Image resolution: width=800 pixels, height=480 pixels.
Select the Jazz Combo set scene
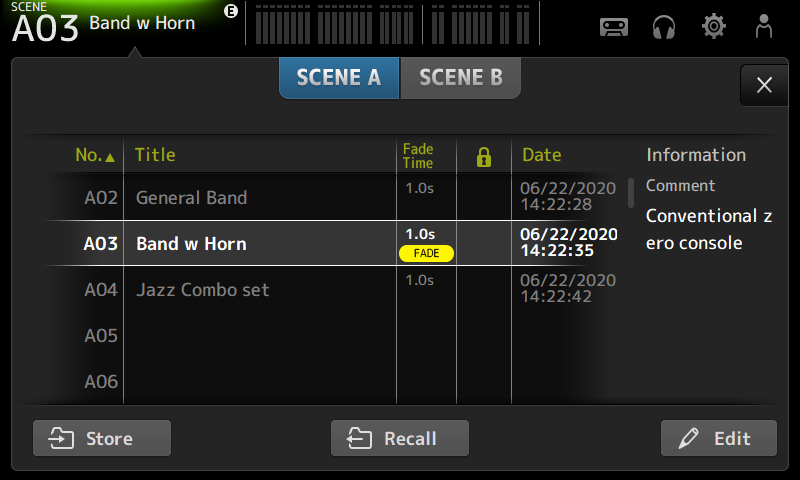[x=203, y=290]
